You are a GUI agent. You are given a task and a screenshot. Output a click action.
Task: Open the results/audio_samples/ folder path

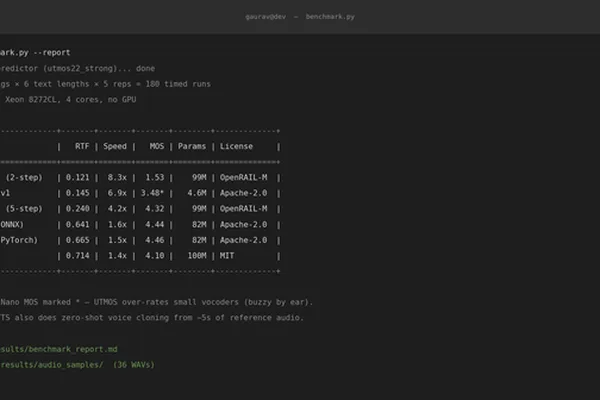(x=52, y=365)
